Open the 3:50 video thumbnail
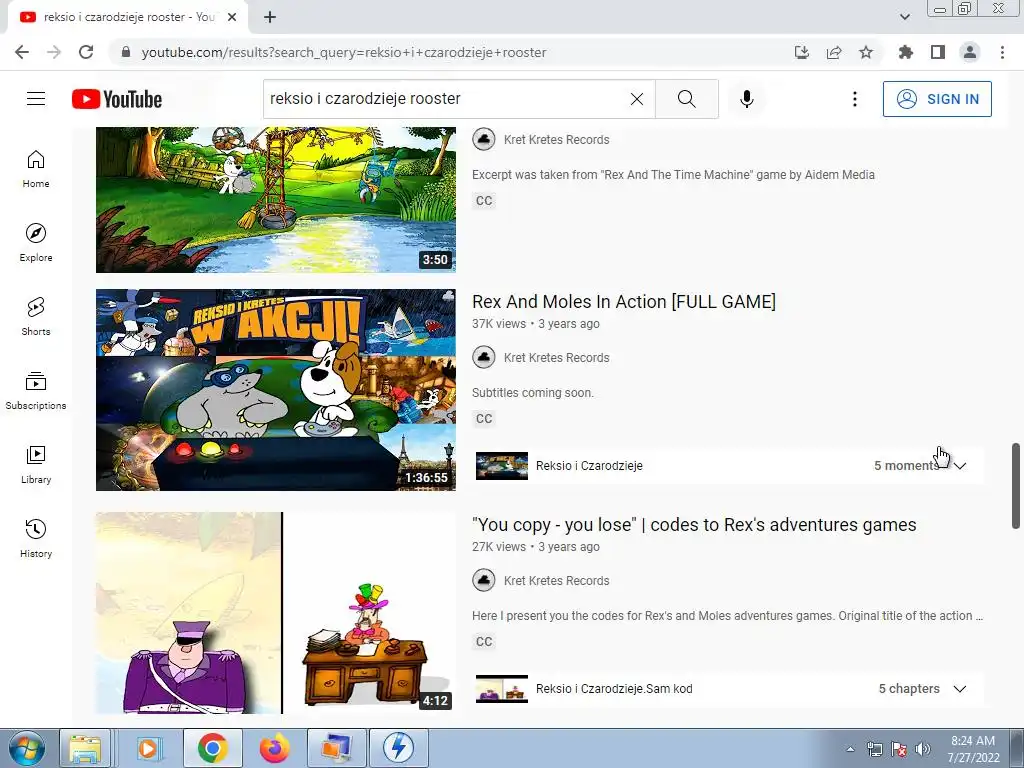 pyautogui.click(x=276, y=199)
